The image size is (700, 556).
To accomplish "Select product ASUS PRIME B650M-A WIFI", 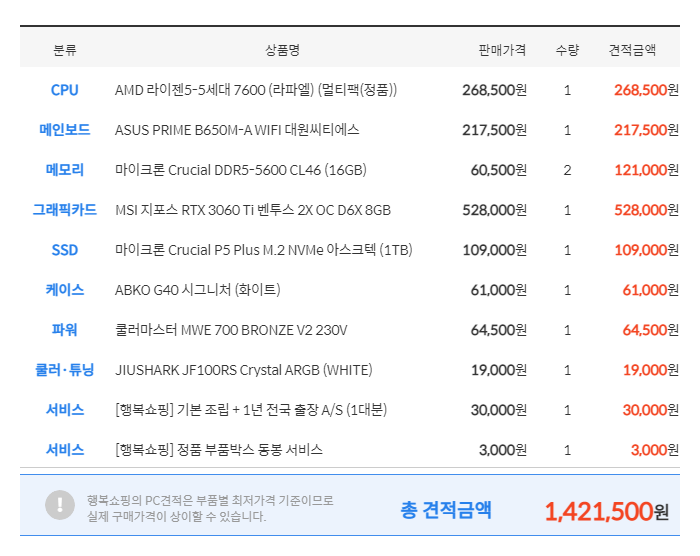I will click(x=237, y=130).
